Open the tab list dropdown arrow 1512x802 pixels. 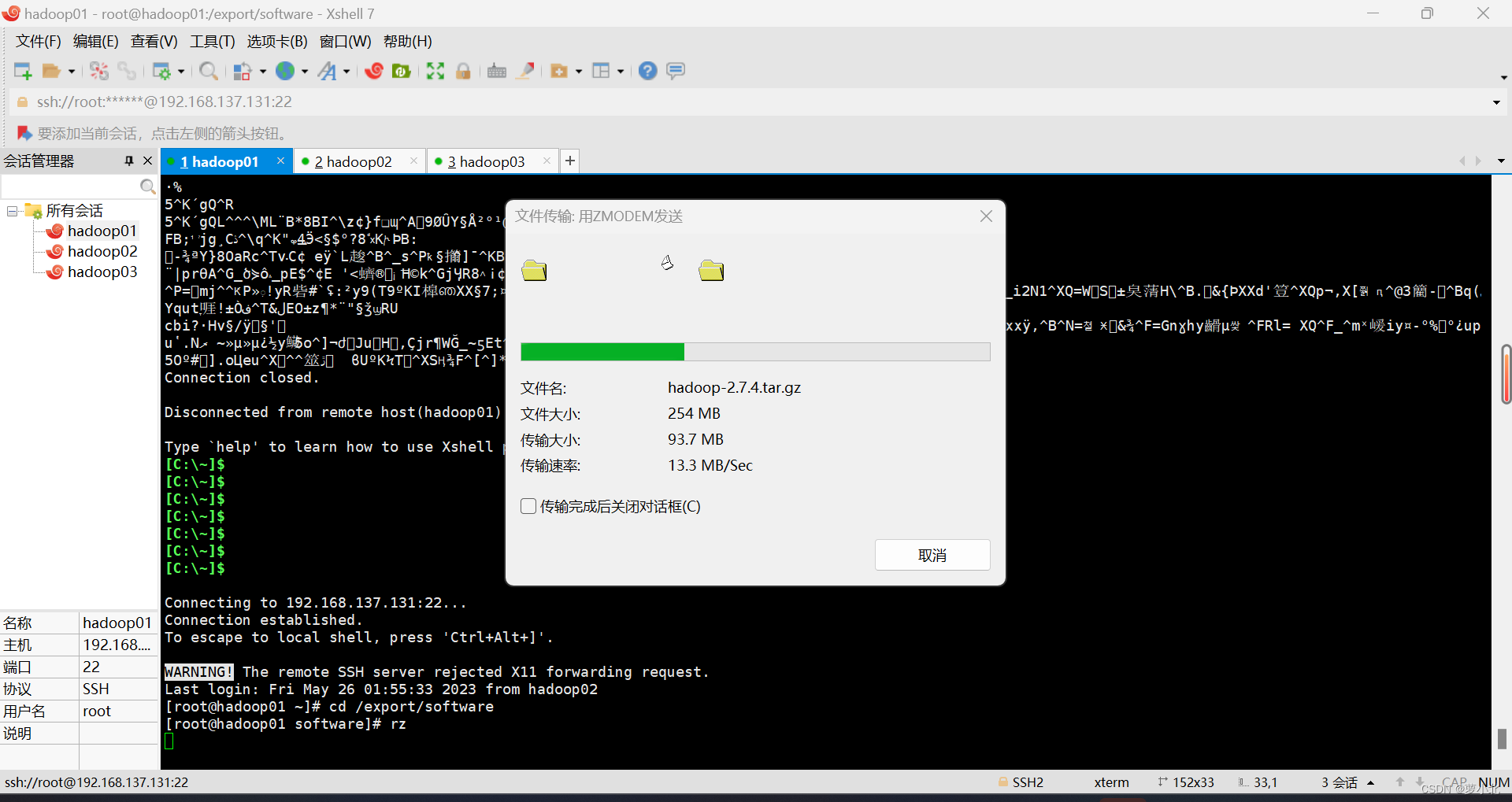tap(1501, 161)
